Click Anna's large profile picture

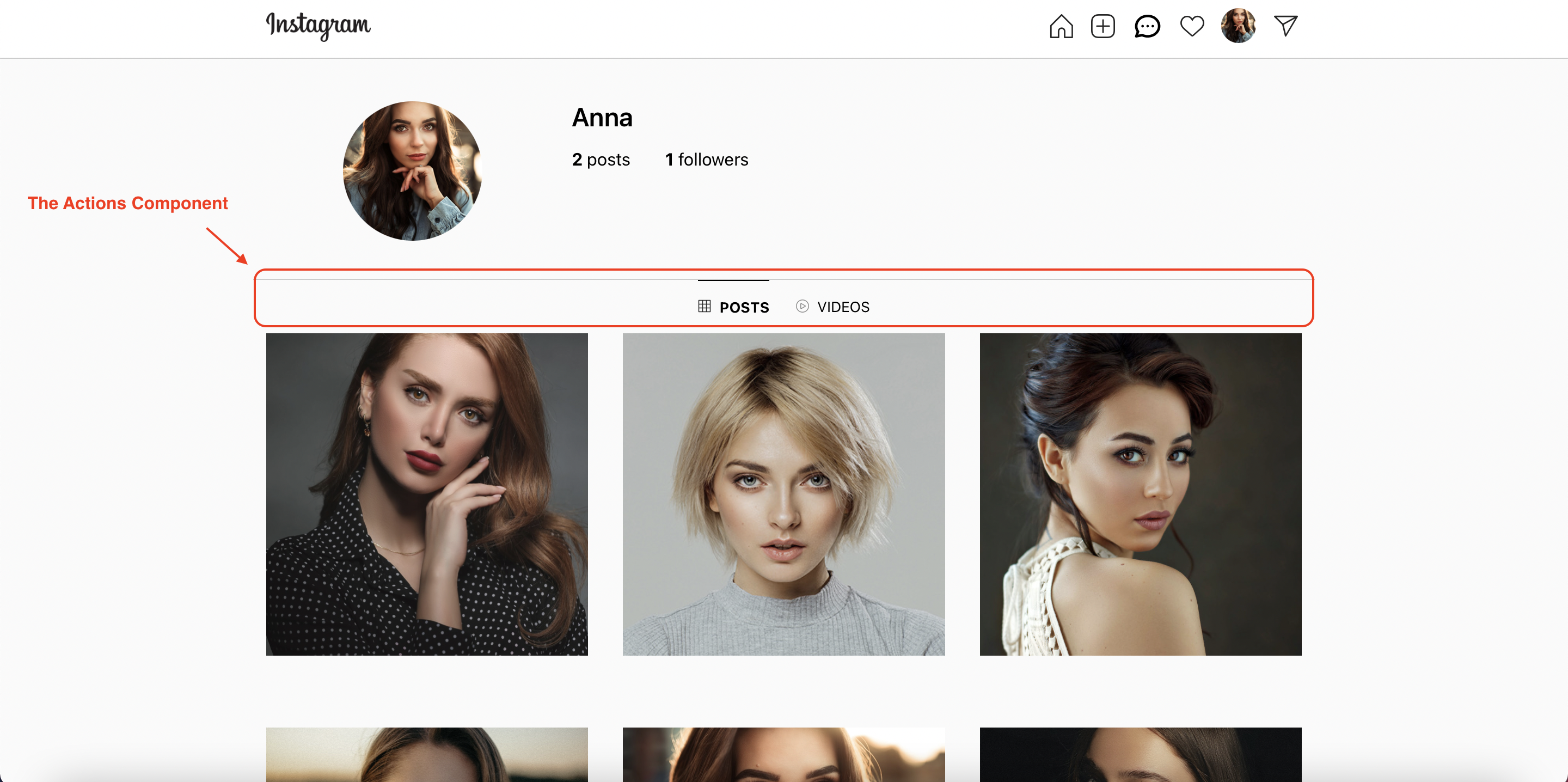(412, 171)
